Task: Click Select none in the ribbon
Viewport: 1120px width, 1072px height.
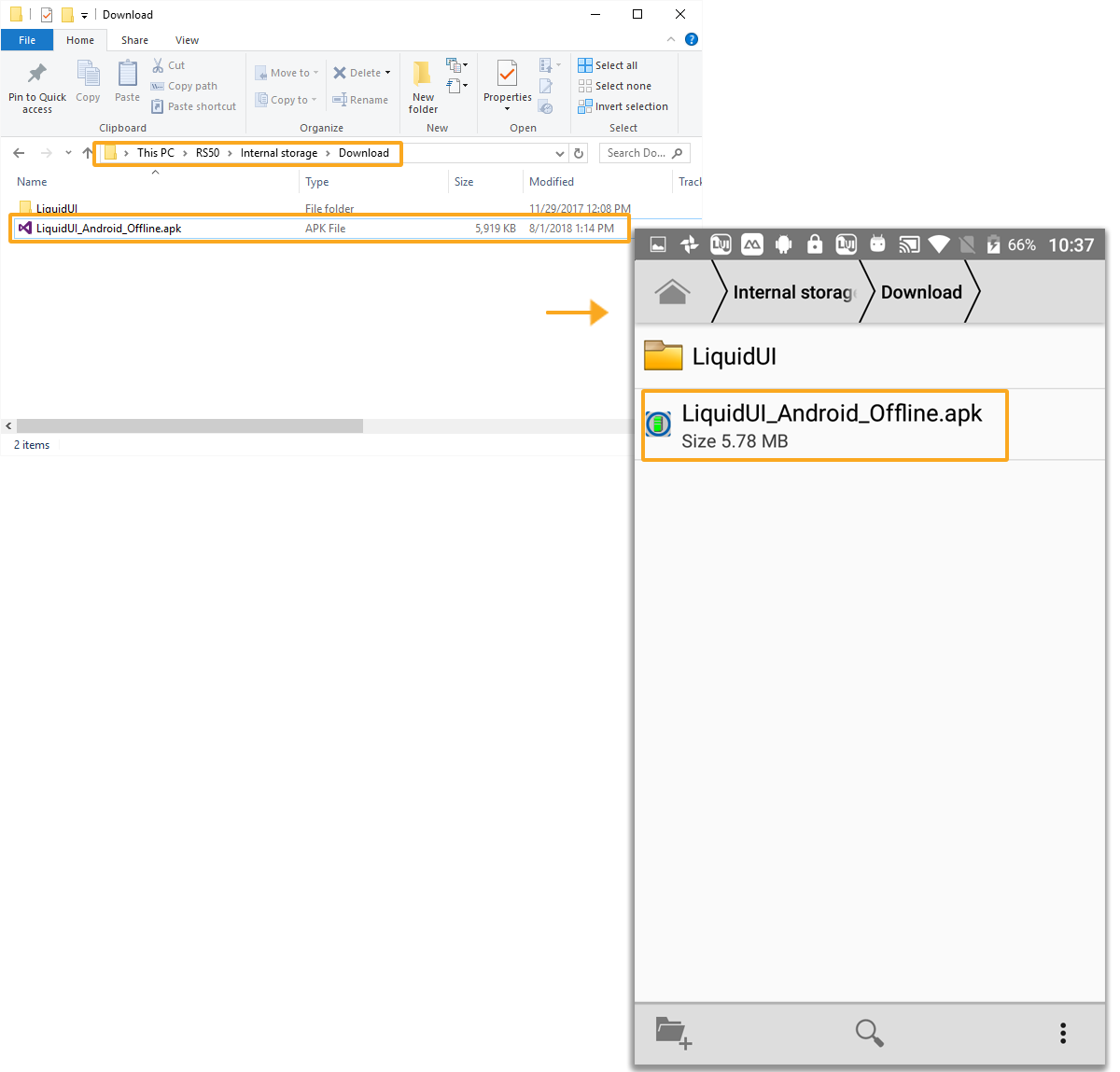Action: coord(614,86)
